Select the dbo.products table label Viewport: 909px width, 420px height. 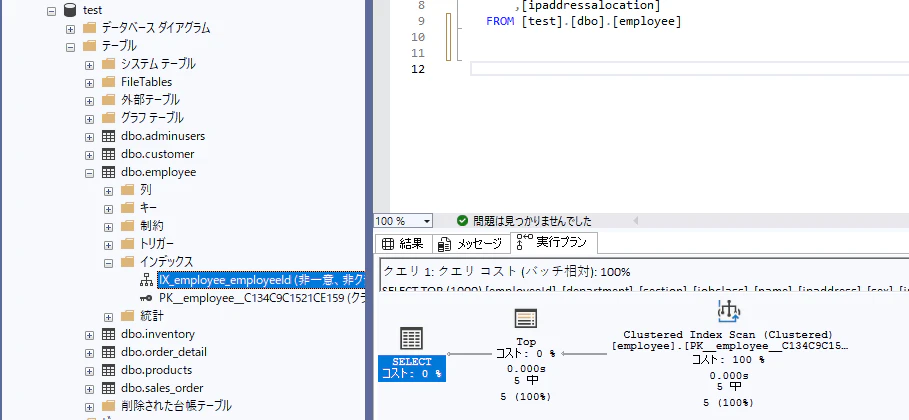[157, 370]
